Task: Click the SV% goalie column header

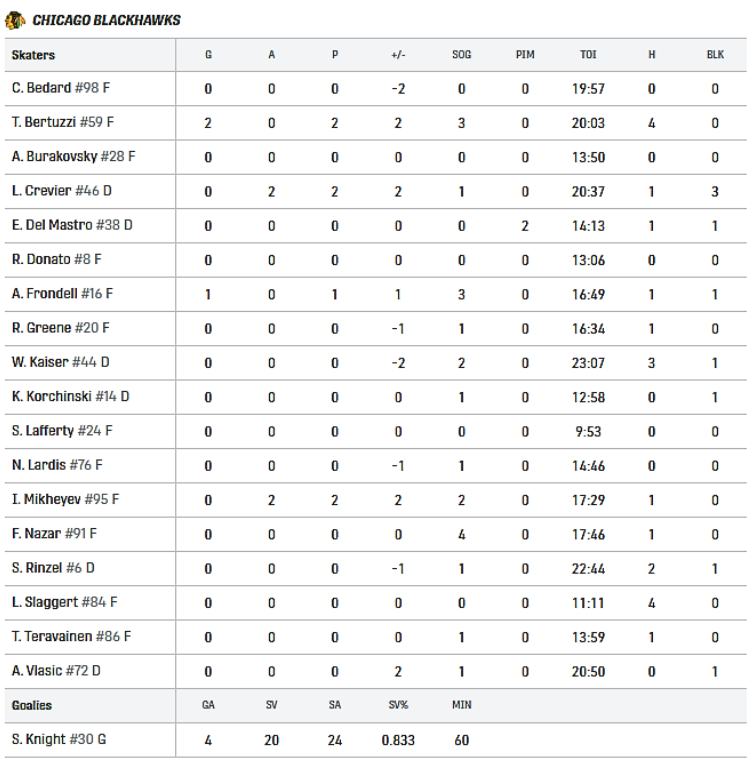Action: coord(398,705)
